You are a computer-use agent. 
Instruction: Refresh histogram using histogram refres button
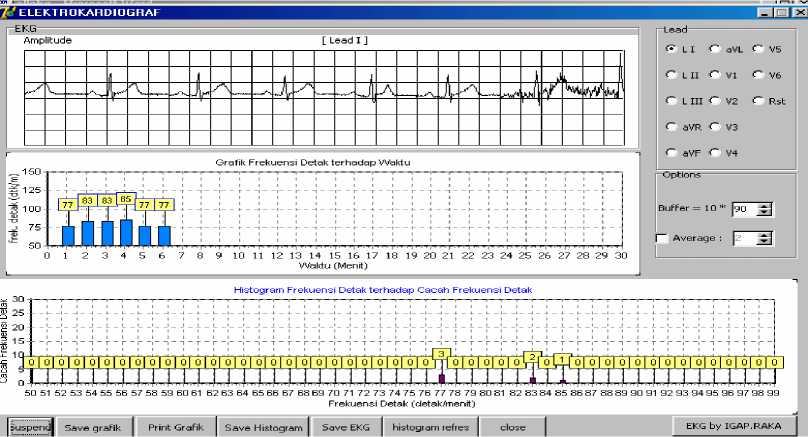(x=428, y=427)
